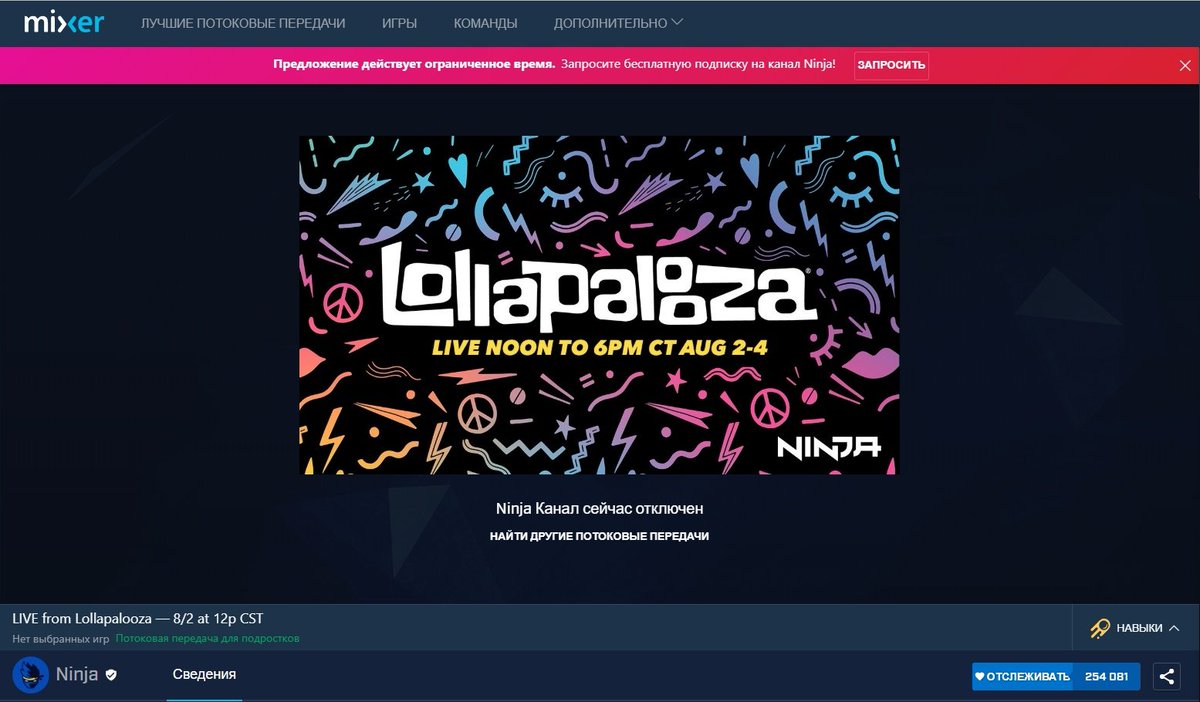The width and height of the screenshot is (1200, 702).
Task: Click the stream title 'LIVE from Lollapalooza'
Action: click(138, 618)
